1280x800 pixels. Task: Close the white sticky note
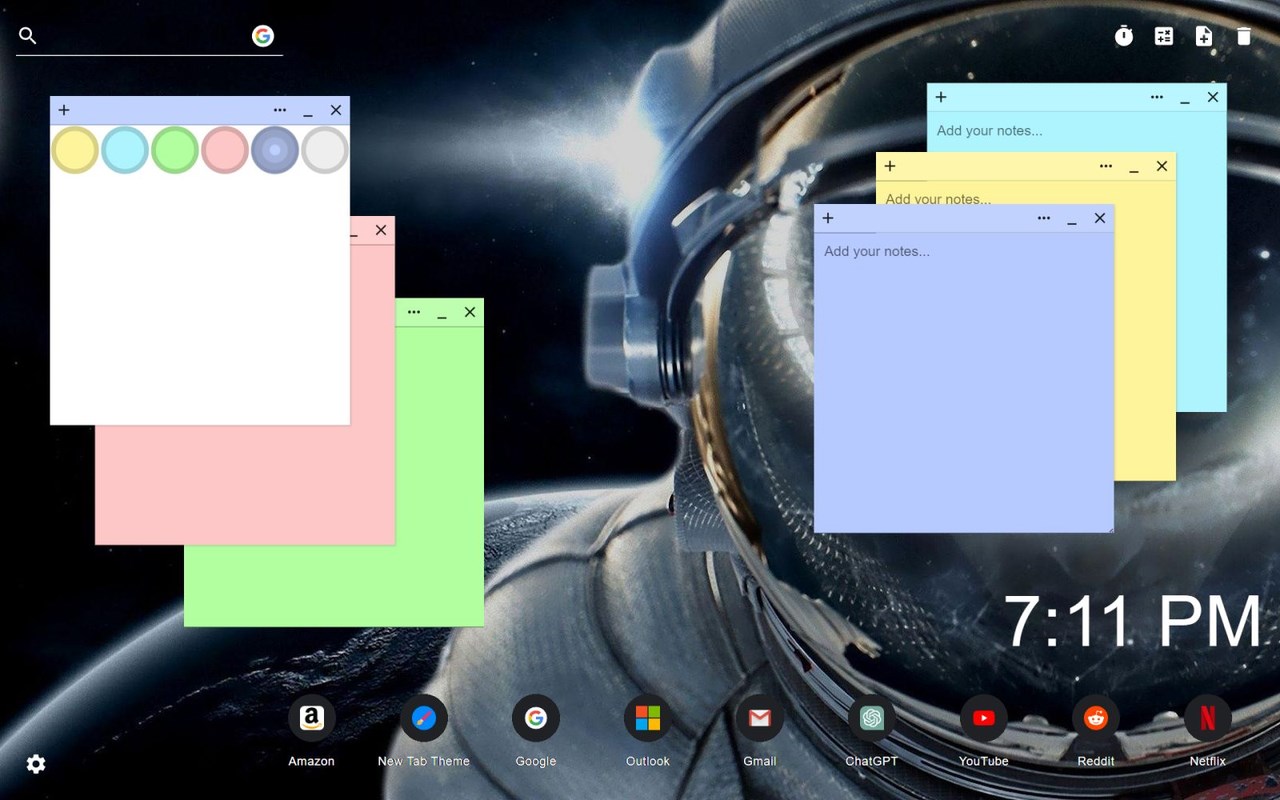336,110
